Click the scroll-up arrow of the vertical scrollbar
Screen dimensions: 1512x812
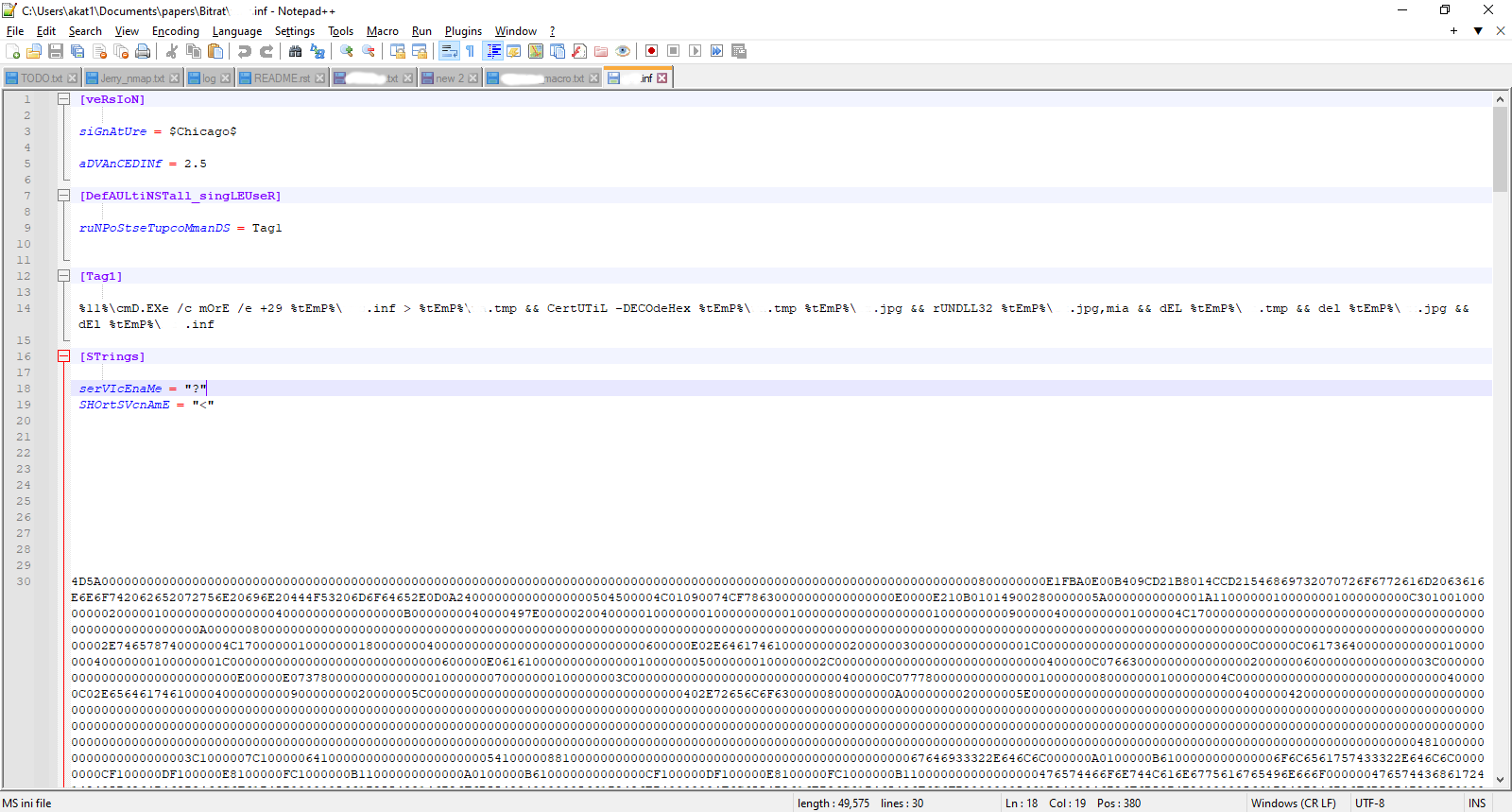pos(1500,99)
